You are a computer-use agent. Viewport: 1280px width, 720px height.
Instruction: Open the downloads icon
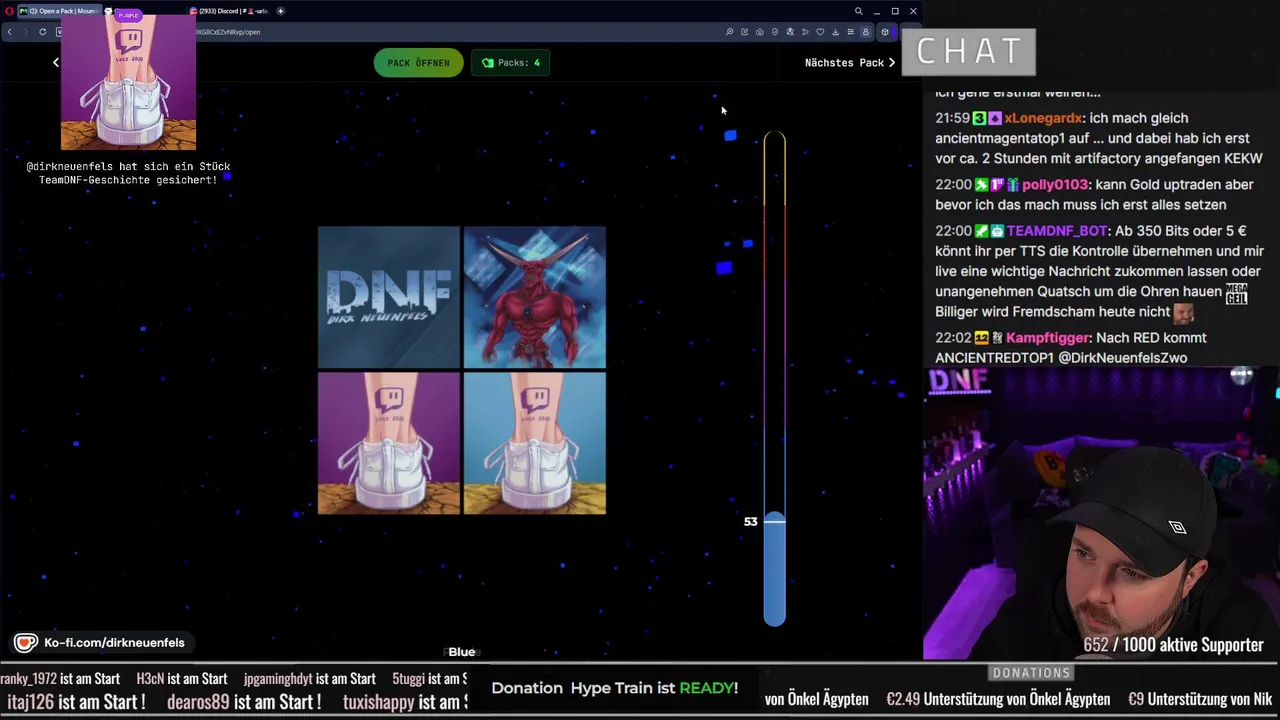[x=835, y=32]
